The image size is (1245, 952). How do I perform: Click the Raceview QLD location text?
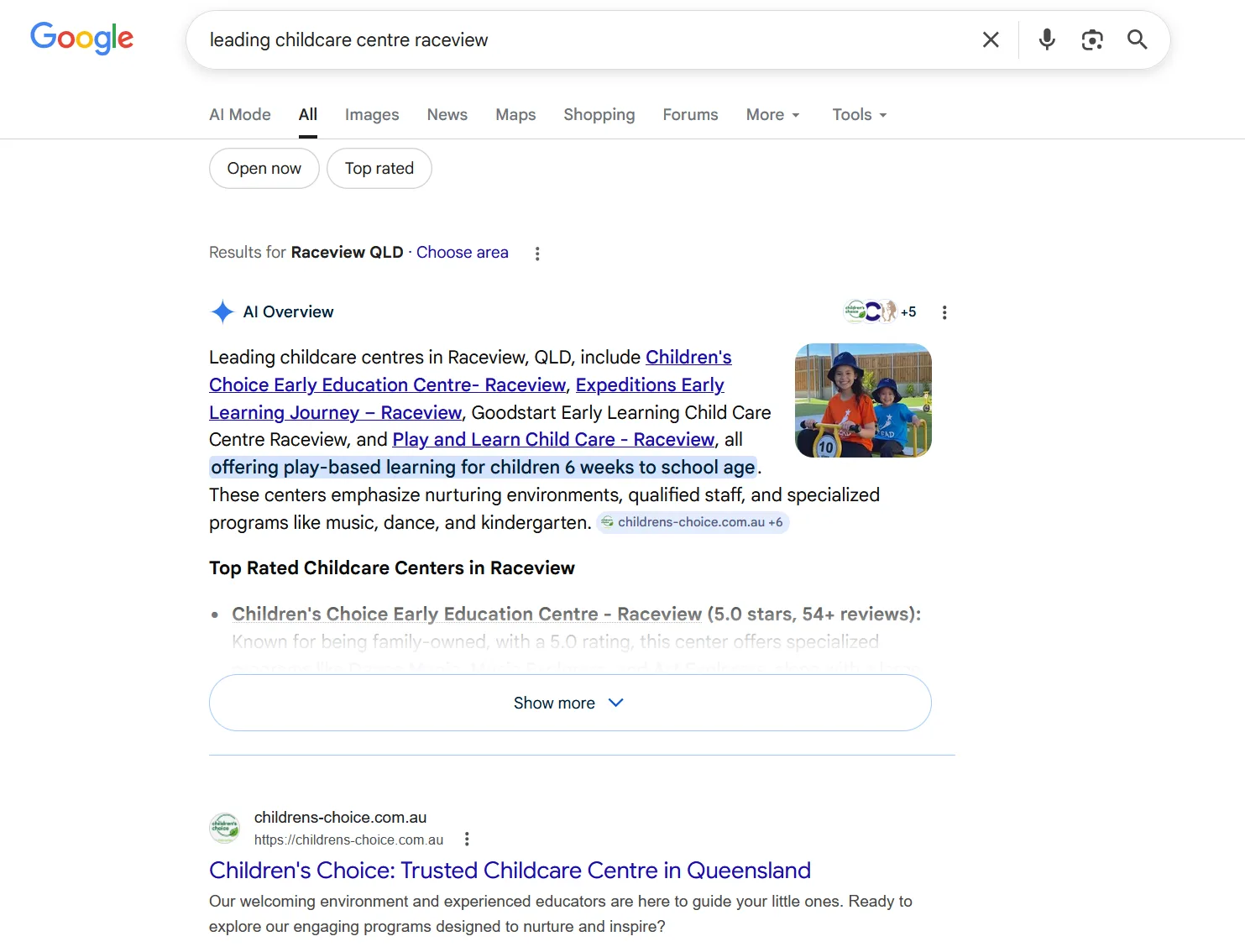pyautogui.click(x=348, y=253)
